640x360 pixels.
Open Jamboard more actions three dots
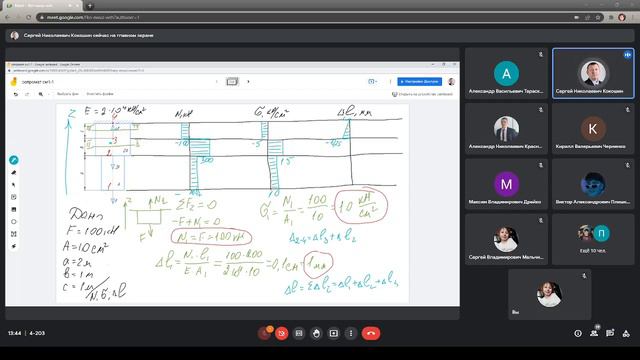pyautogui.click(x=390, y=82)
